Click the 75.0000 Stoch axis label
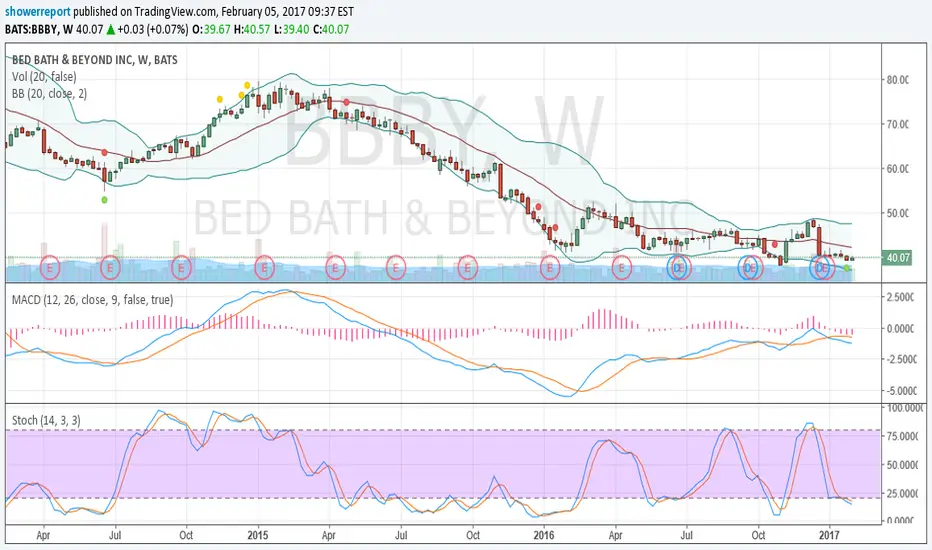The width and height of the screenshot is (932, 550). 902,436
